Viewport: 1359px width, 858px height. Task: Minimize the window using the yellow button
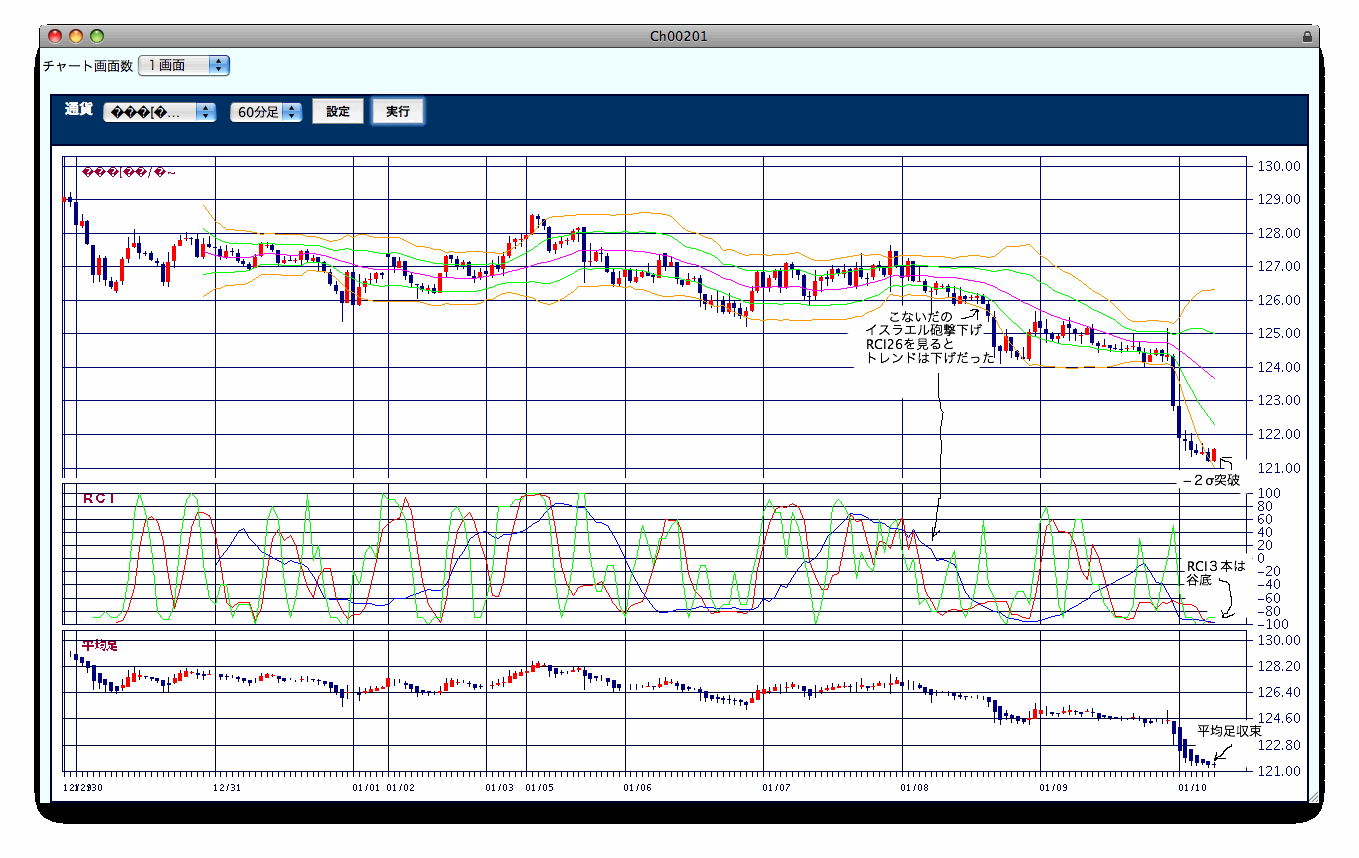[76, 36]
